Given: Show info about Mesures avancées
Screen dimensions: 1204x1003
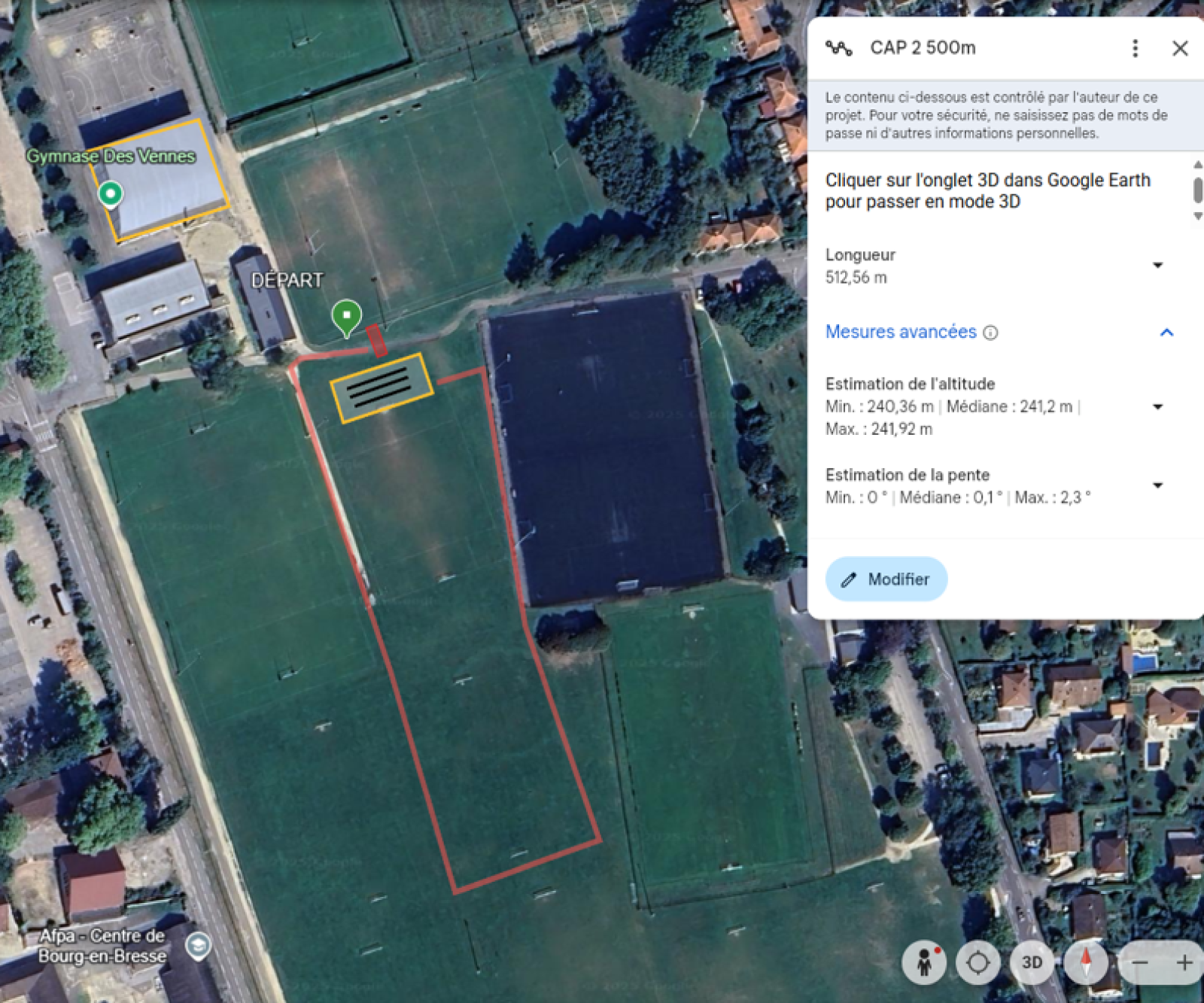Looking at the screenshot, I should click(x=991, y=333).
